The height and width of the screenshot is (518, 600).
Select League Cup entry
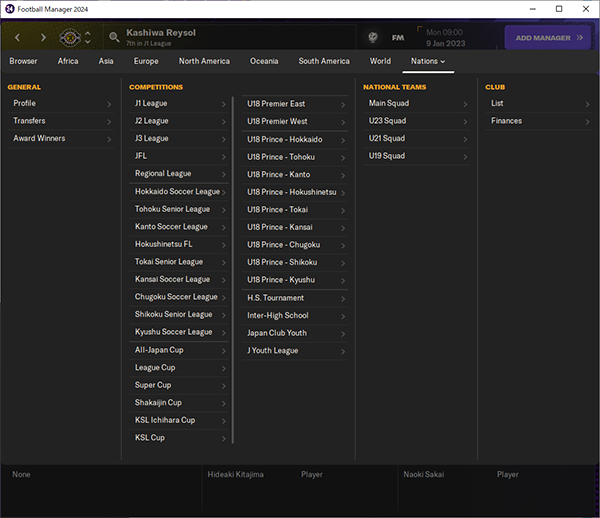(179, 368)
